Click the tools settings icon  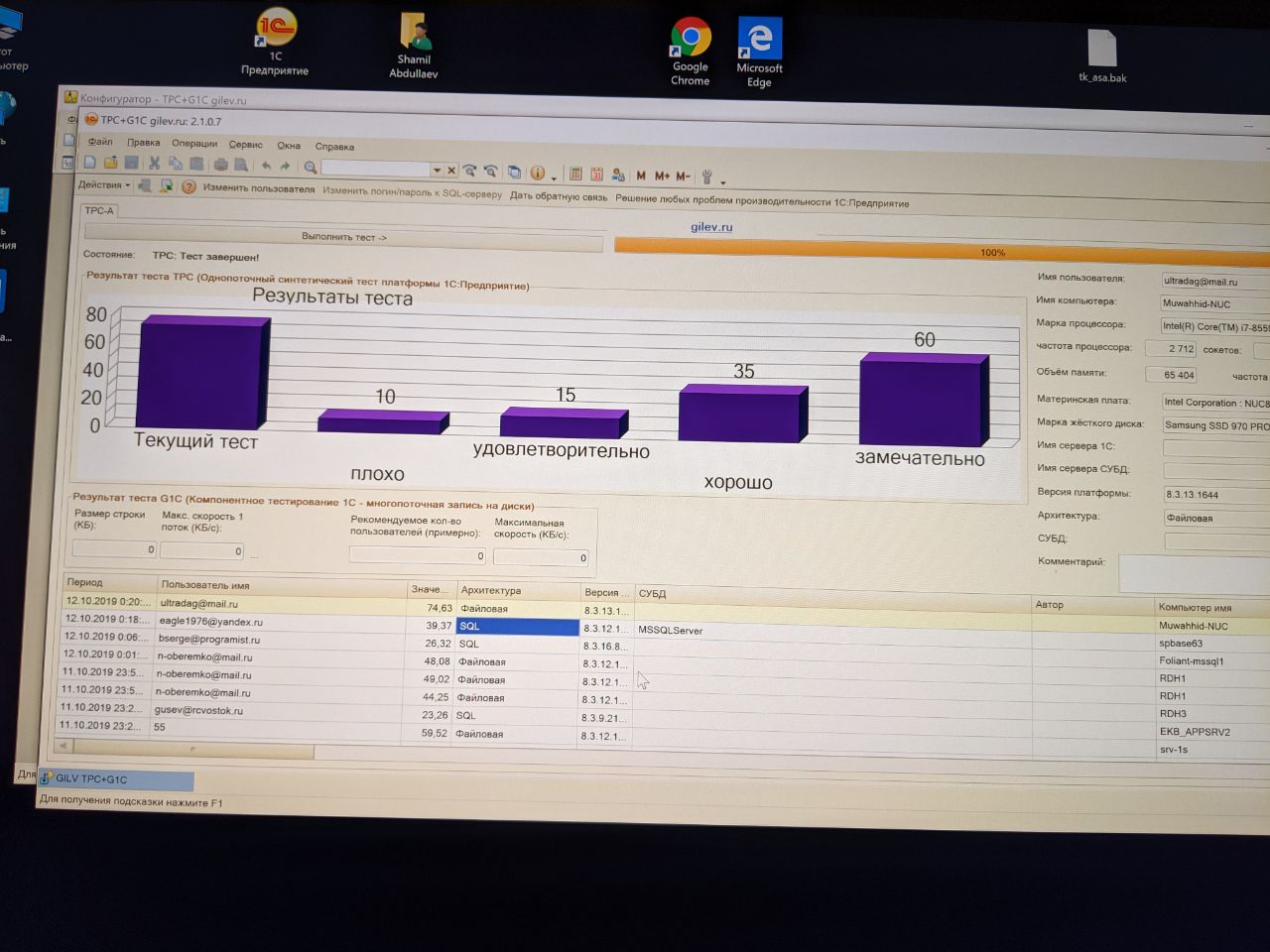(x=706, y=177)
